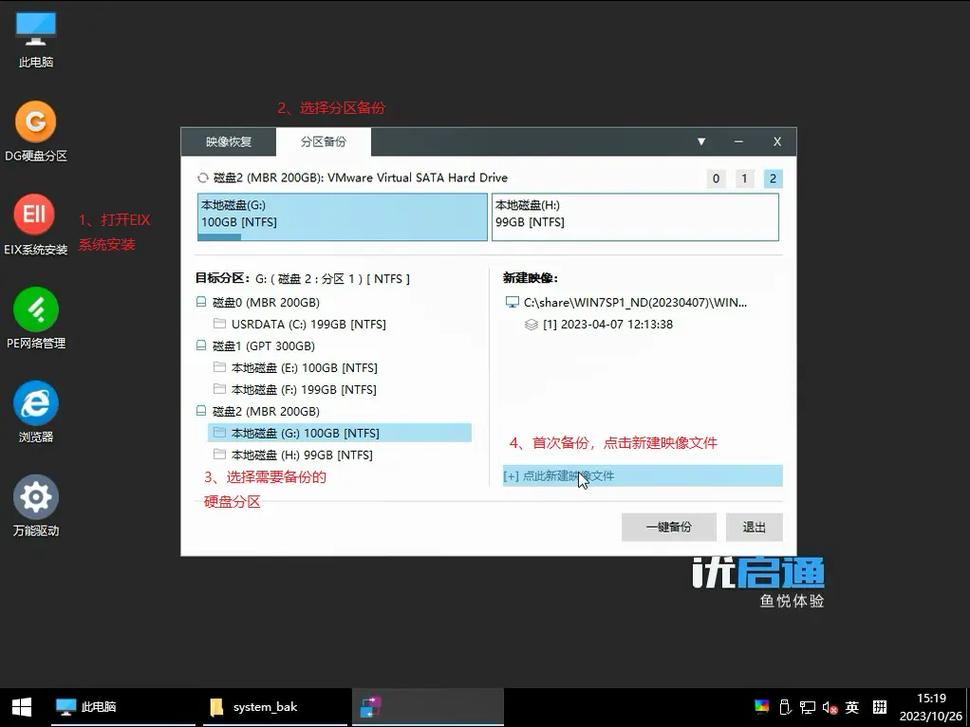Screen dimensions: 970x727
Task: Collapse the 磁盘0 (MBR 200GB) node
Action: click(201, 302)
